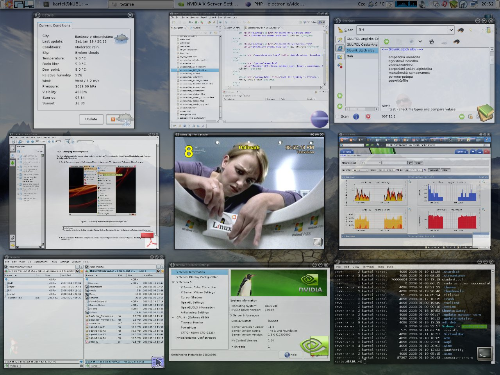Open the volume control in system tray
500x375 pixels.
423,4
